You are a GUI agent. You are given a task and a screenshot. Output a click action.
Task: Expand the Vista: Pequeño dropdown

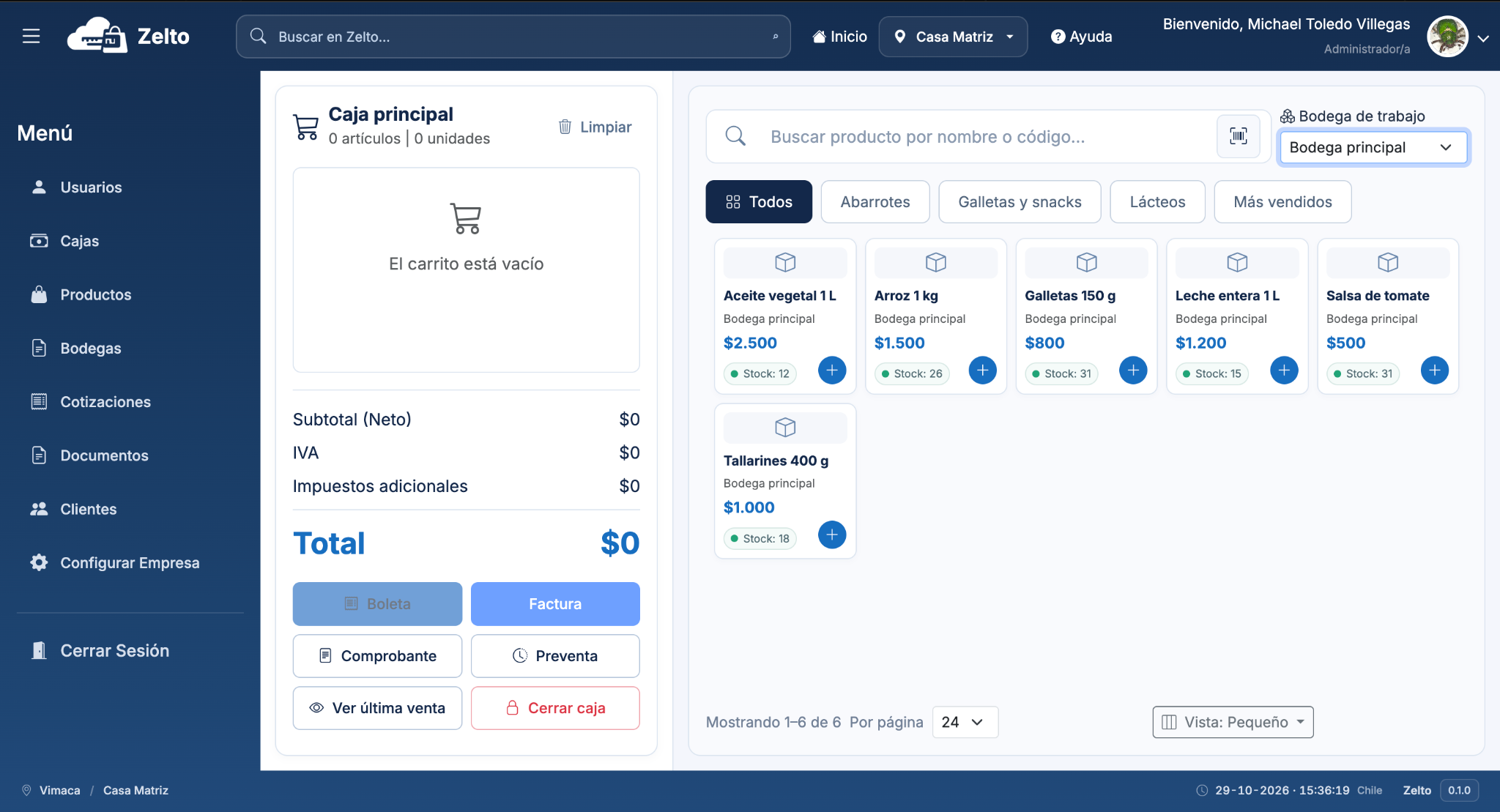click(x=1233, y=722)
